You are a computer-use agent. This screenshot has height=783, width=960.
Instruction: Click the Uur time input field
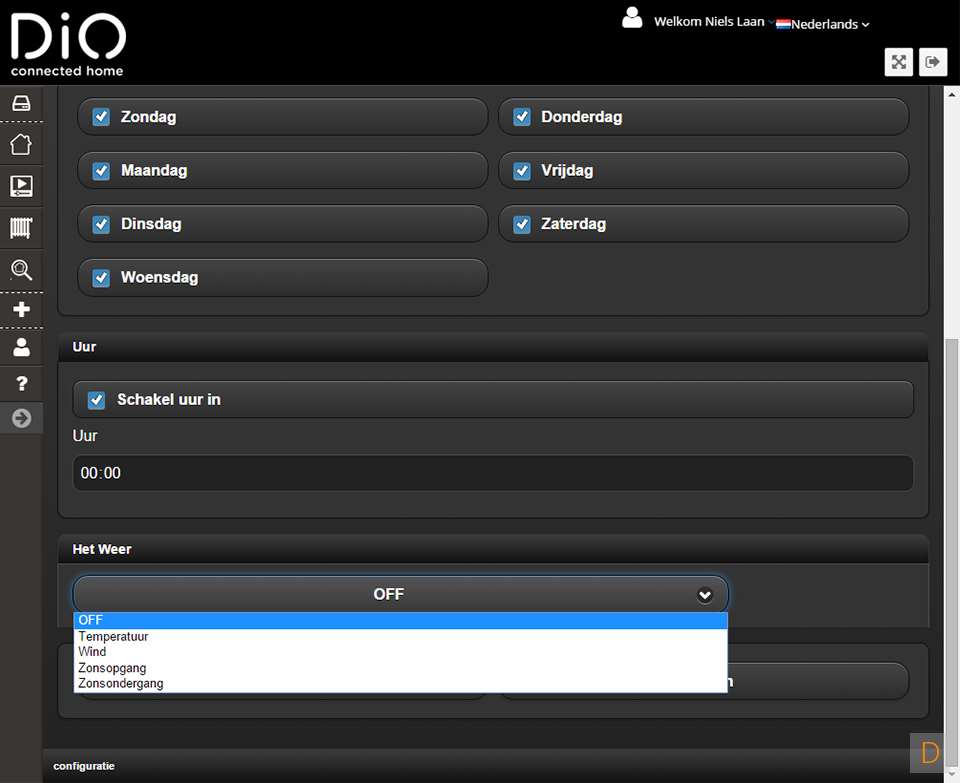(492, 473)
